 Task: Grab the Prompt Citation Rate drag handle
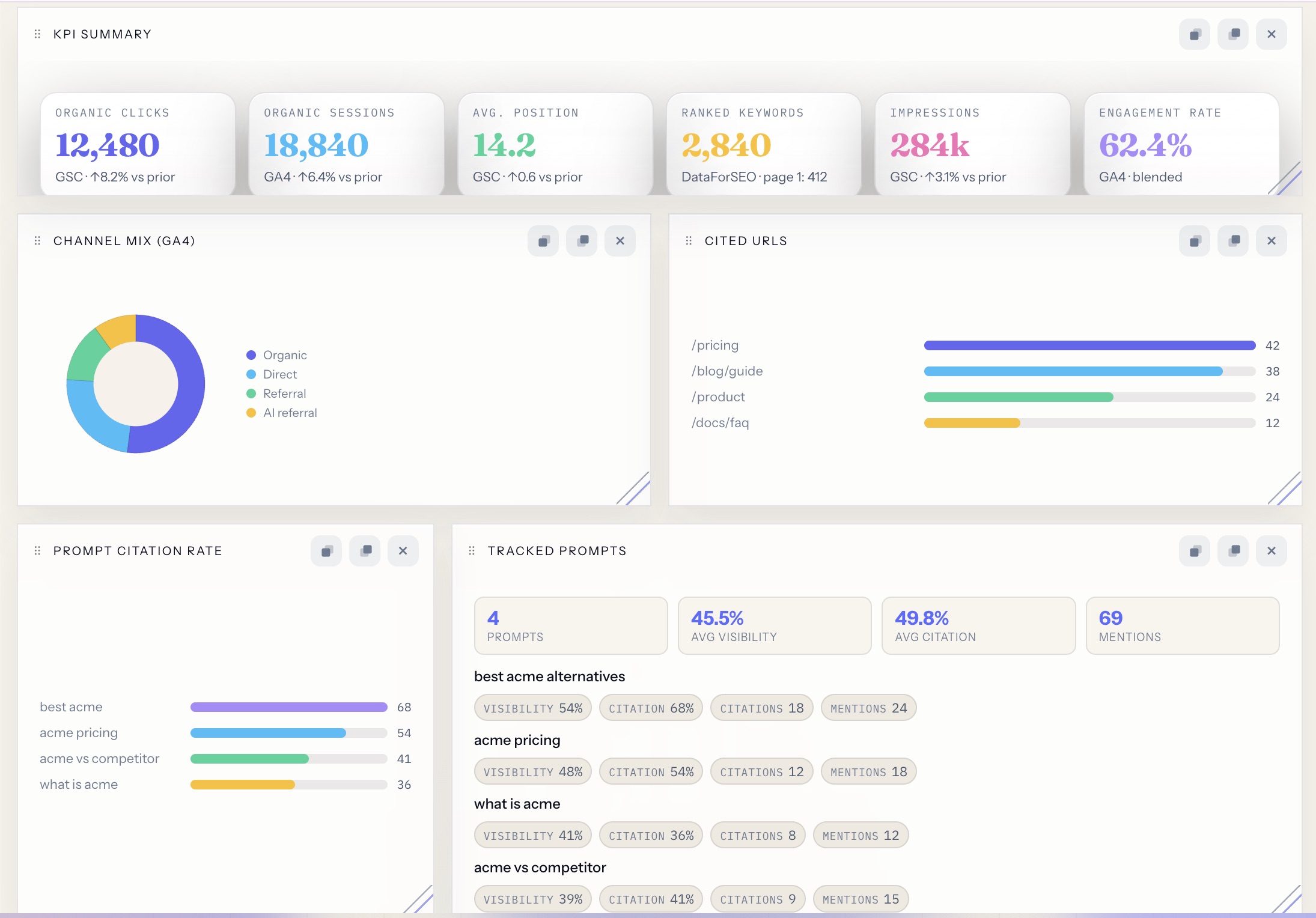click(37, 551)
